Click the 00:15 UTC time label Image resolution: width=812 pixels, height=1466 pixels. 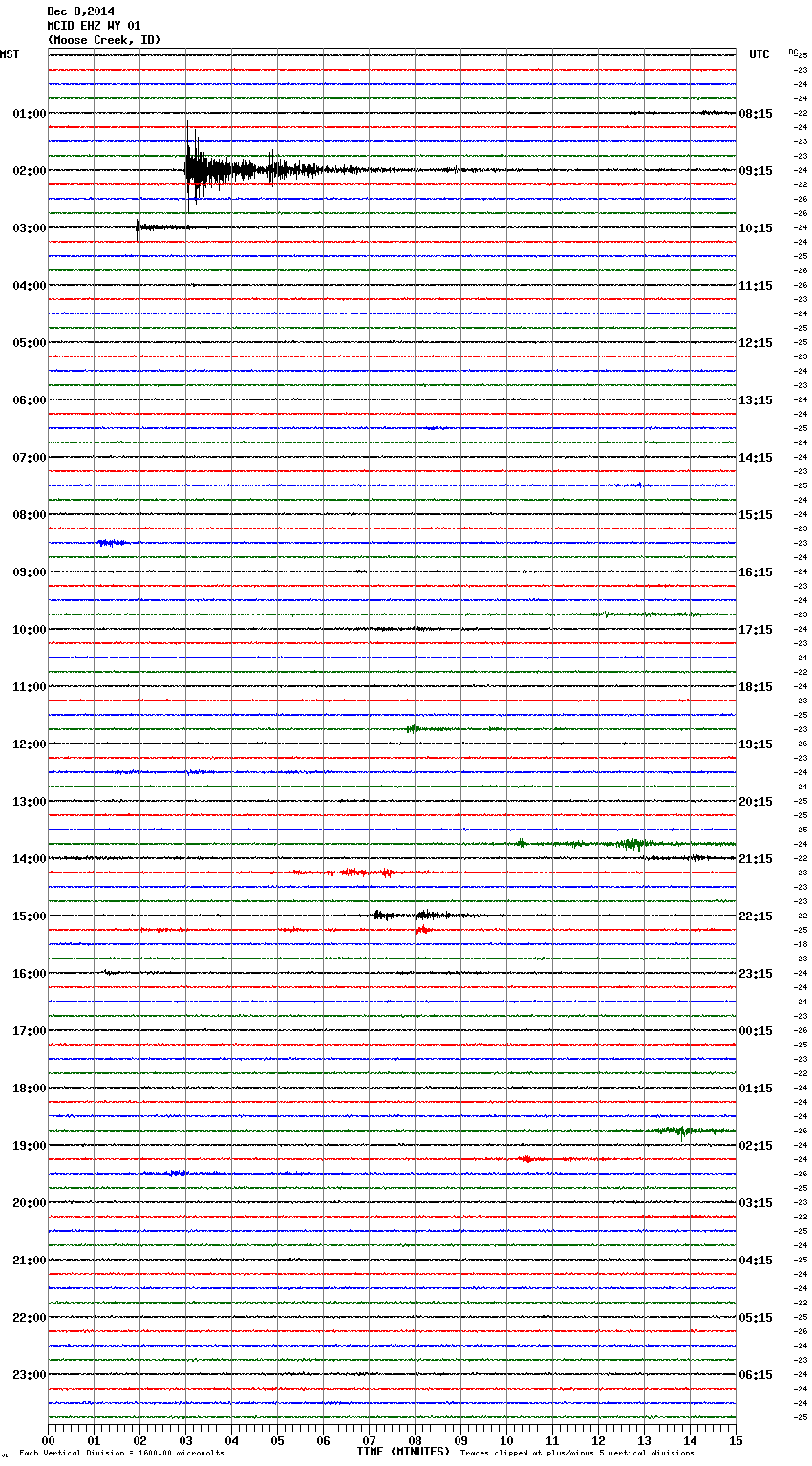[x=756, y=1031]
